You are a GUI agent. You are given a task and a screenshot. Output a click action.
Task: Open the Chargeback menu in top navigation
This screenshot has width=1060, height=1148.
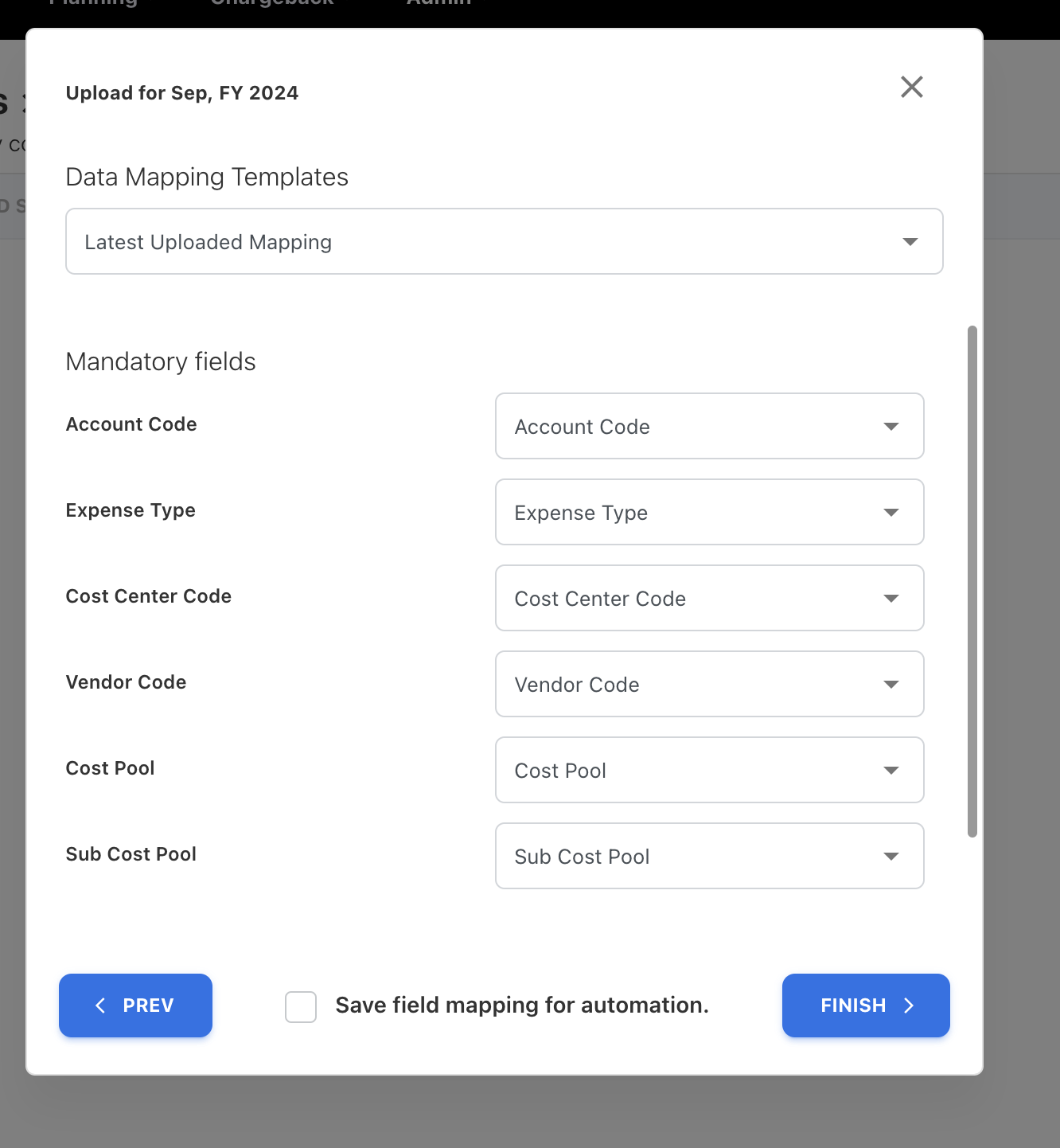click(272, 3)
